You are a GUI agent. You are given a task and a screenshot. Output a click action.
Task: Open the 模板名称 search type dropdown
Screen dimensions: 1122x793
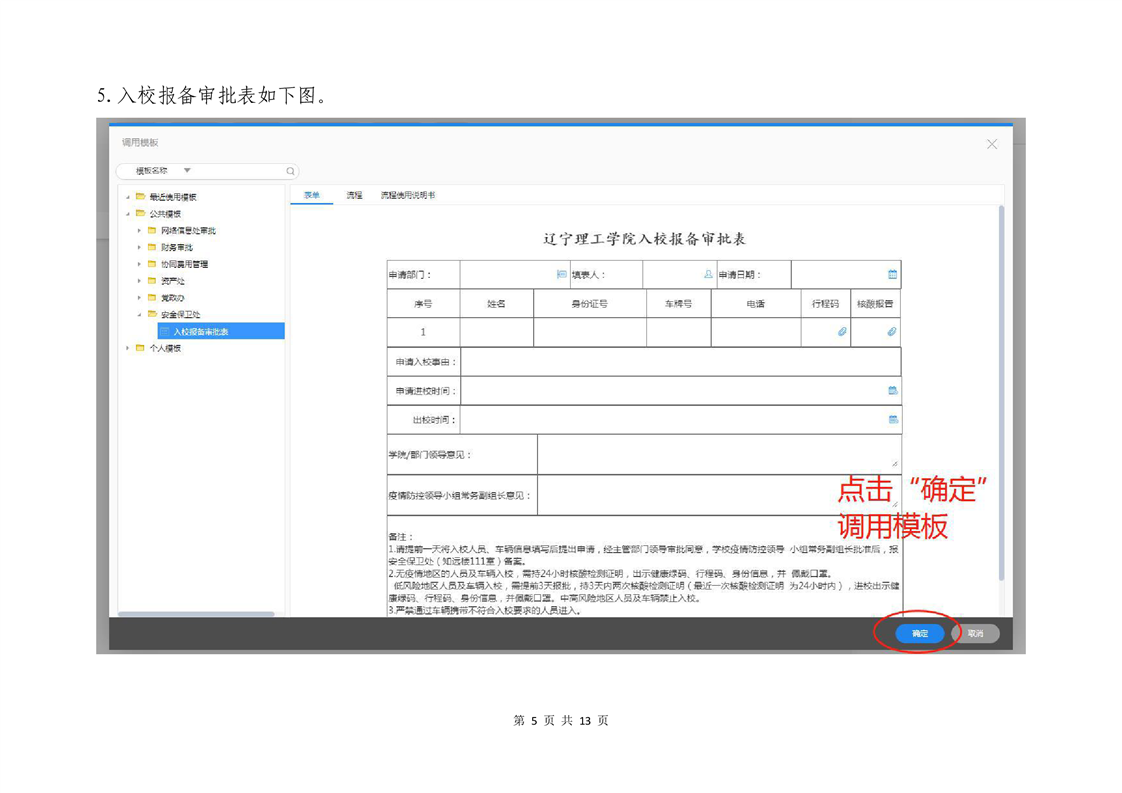187,170
